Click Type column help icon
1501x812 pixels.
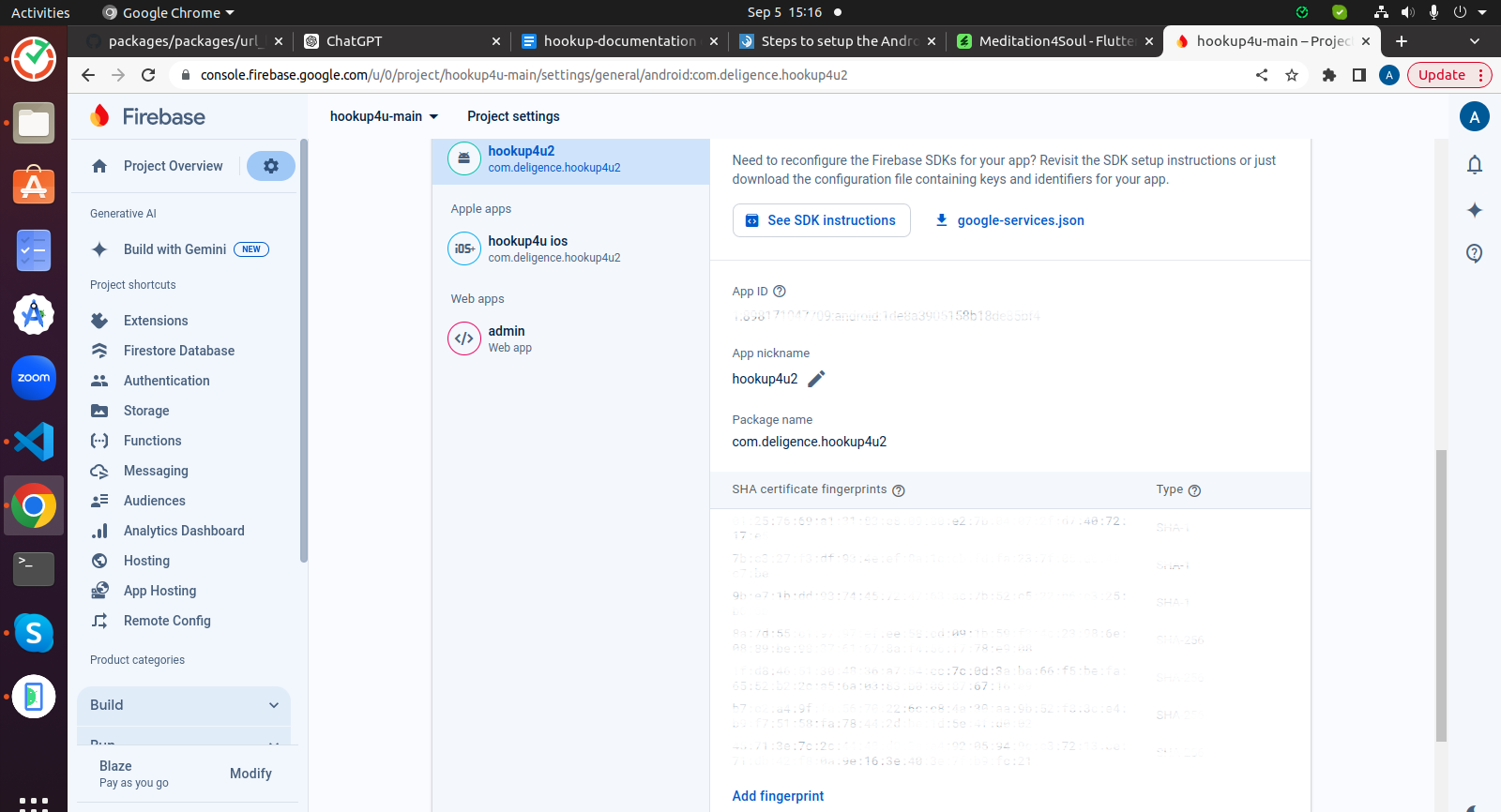coord(1194,490)
